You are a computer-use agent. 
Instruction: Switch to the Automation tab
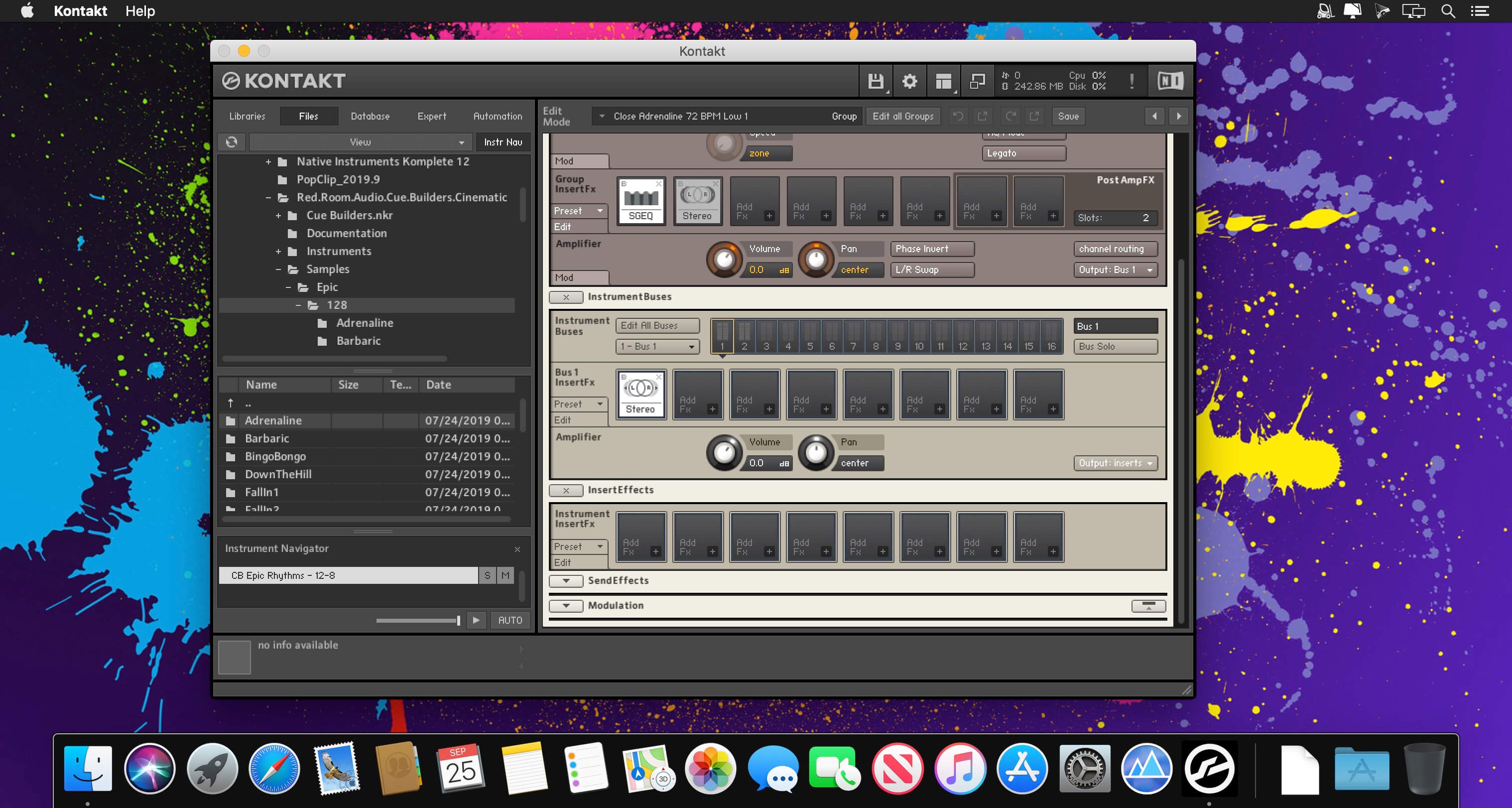coord(498,116)
